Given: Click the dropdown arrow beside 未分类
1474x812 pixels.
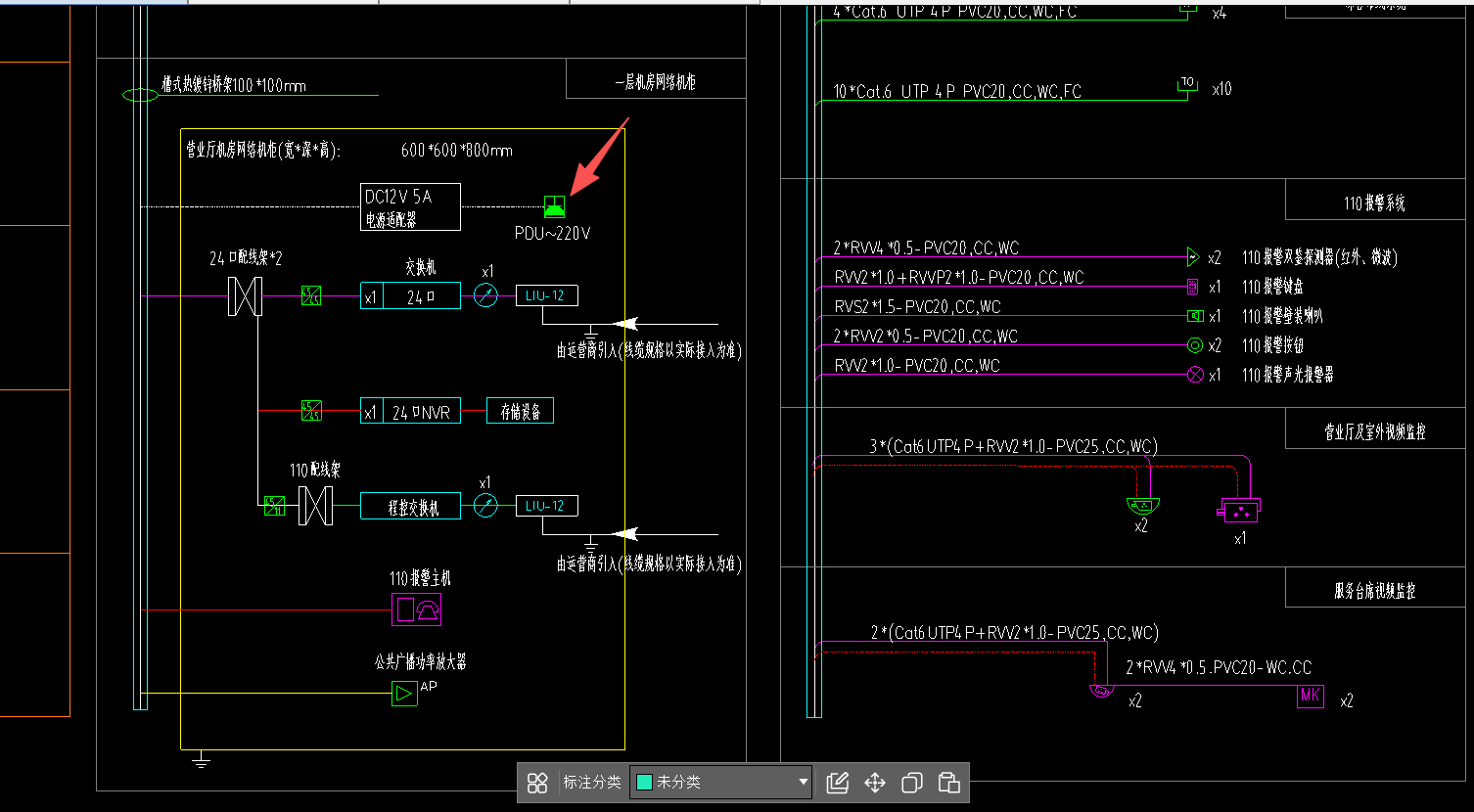Looking at the screenshot, I should tap(804, 783).
